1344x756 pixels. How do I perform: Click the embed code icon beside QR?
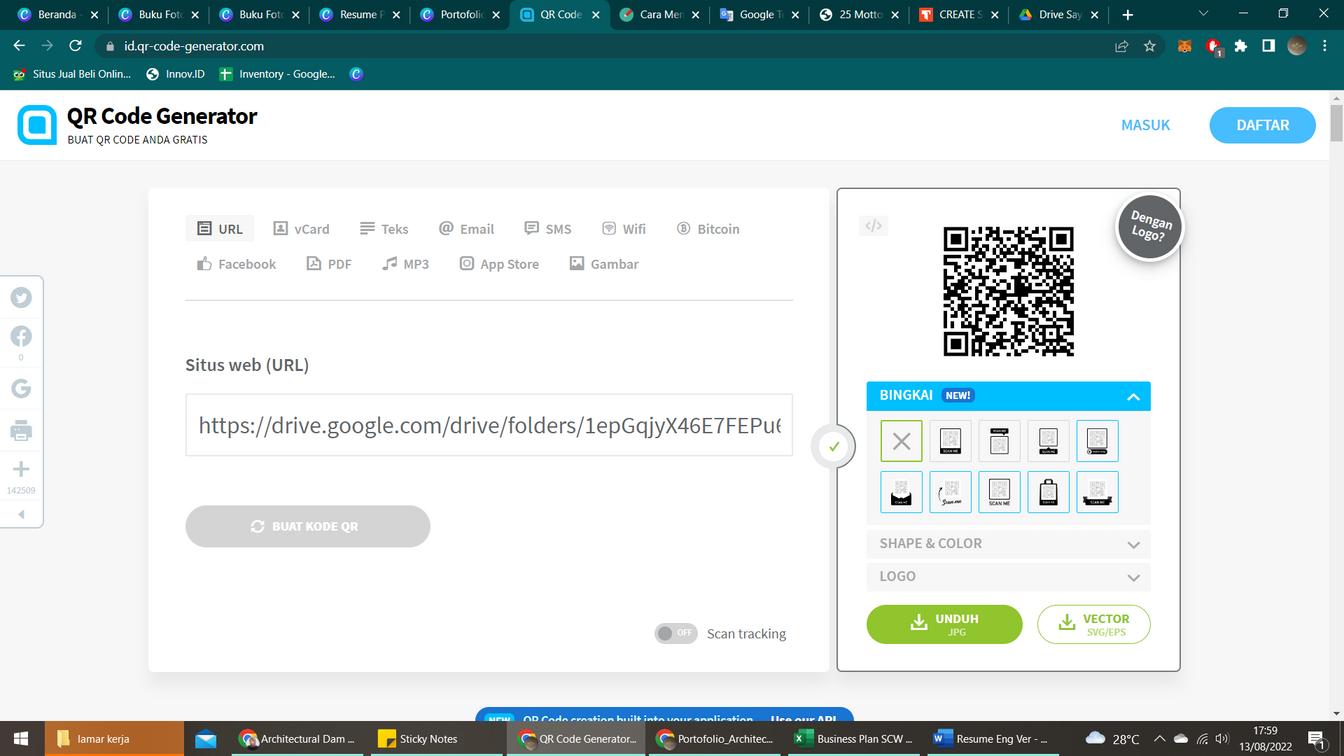[873, 226]
